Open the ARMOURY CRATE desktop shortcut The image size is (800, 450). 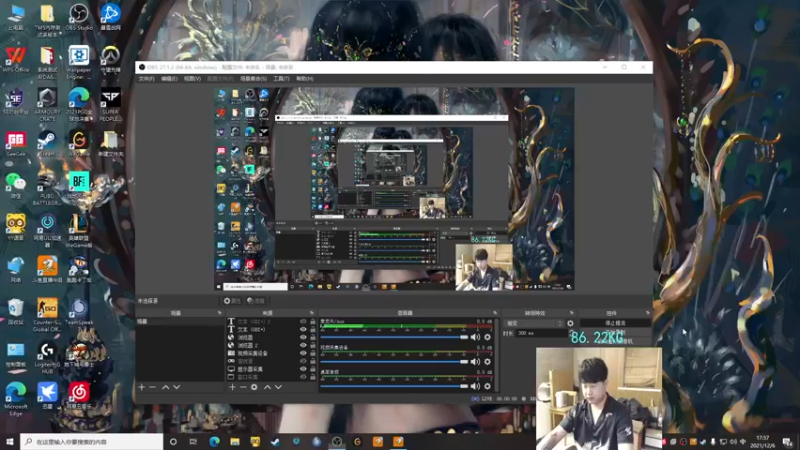47,104
